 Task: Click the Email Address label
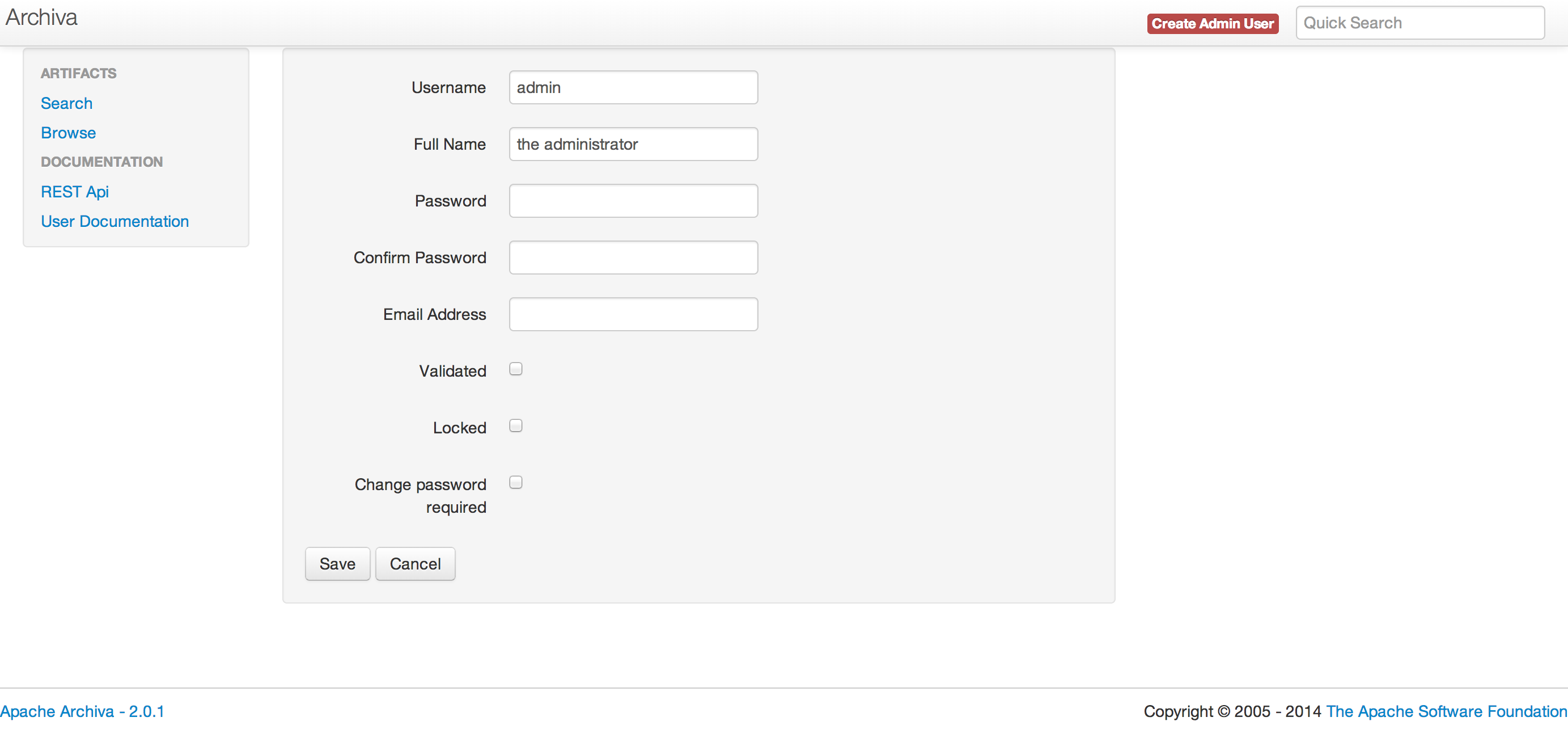coord(435,314)
